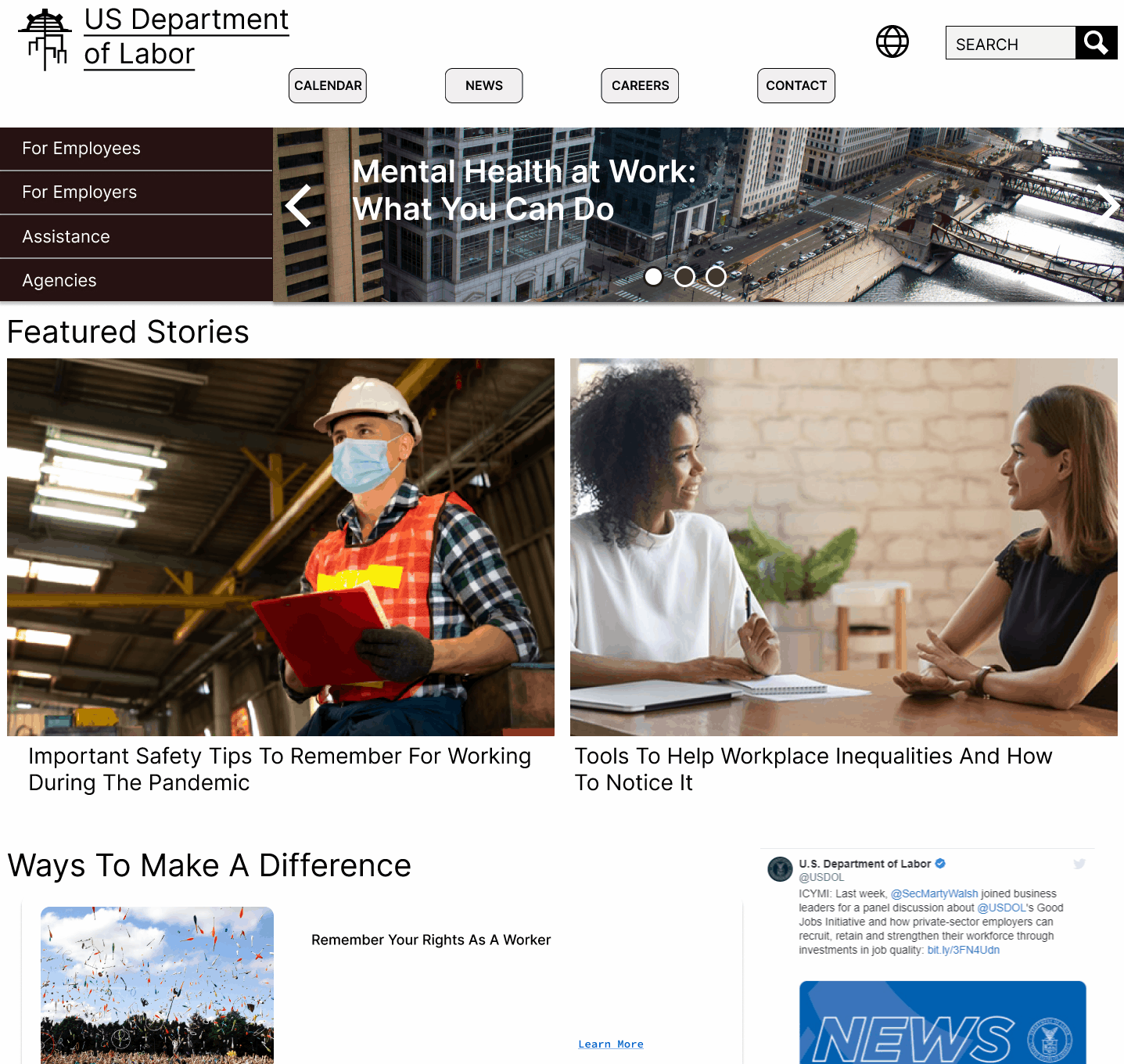This screenshot has height=1064, width=1124.
Task: Click inside the Search input field
Action: click(x=1011, y=43)
